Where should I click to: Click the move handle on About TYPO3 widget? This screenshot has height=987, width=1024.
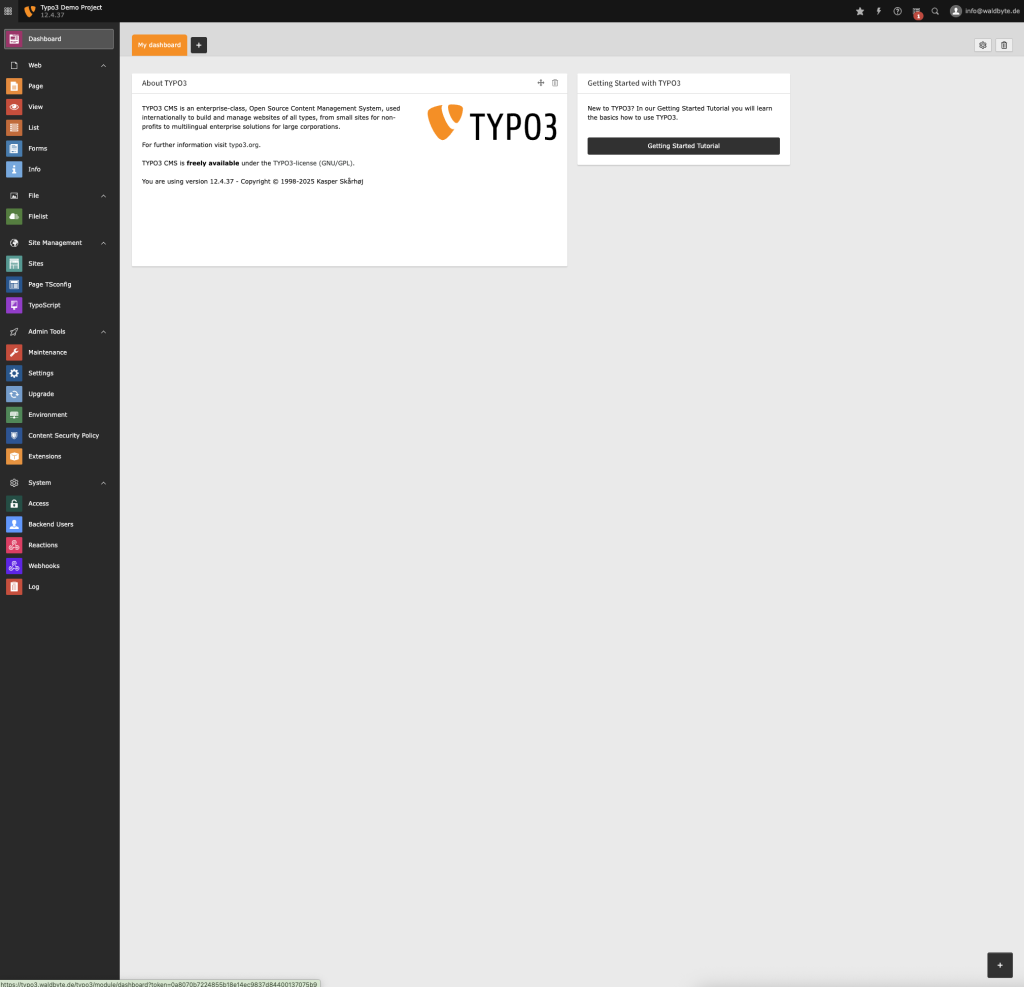(x=541, y=83)
